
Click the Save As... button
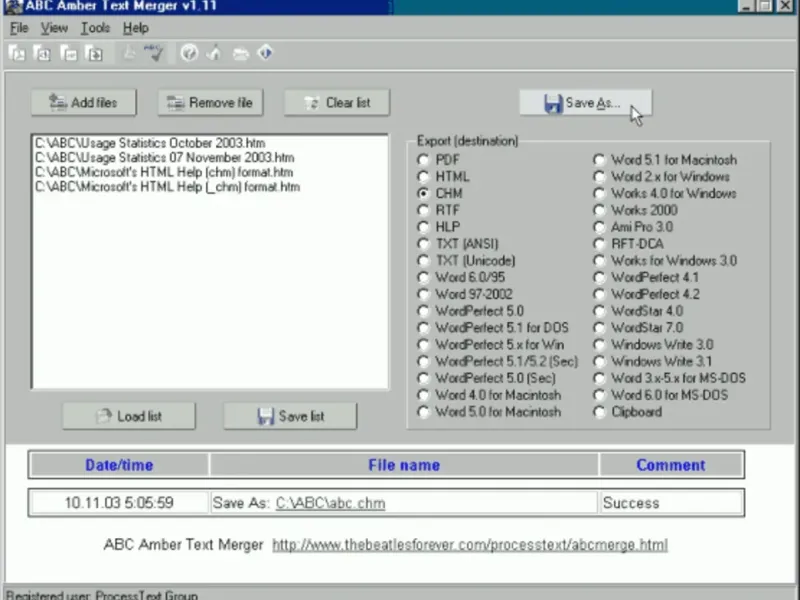click(585, 103)
